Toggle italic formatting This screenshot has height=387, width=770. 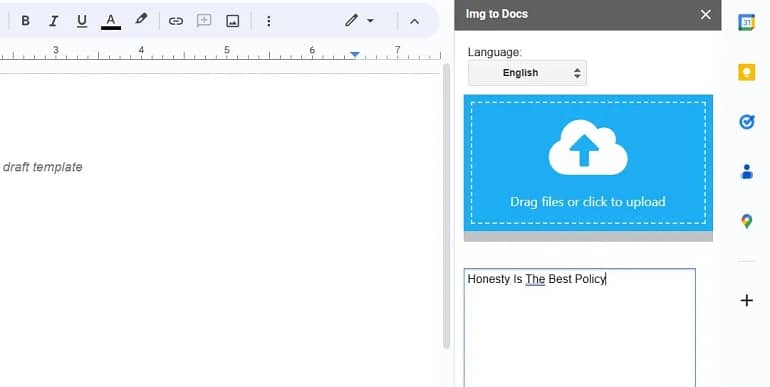click(x=54, y=21)
